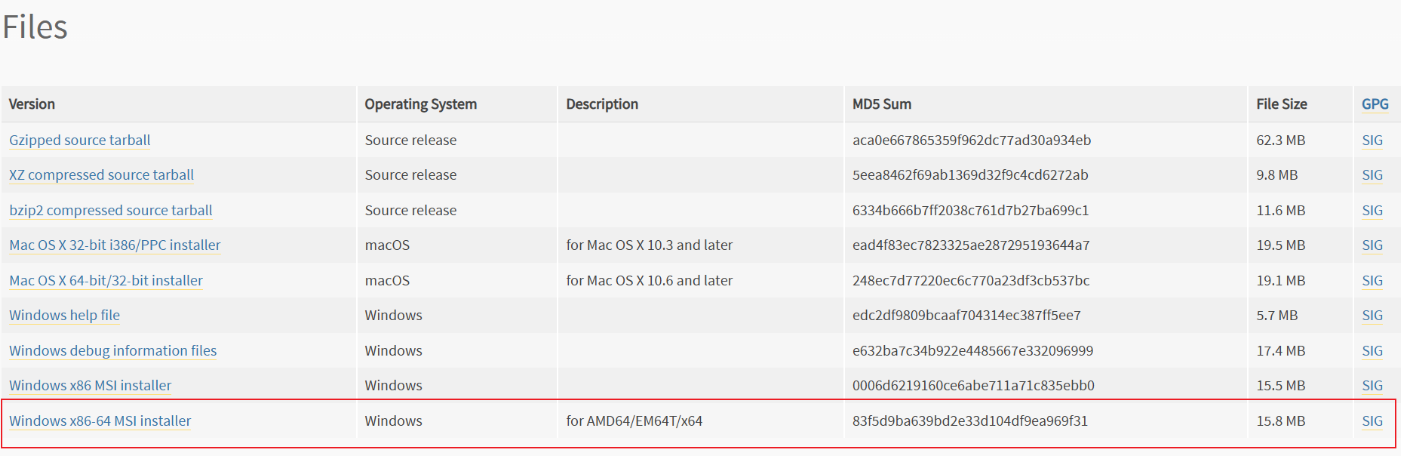This screenshot has width=1401, height=456.
Task: Click the 62.3 MB file size
Action: [1281, 140]
